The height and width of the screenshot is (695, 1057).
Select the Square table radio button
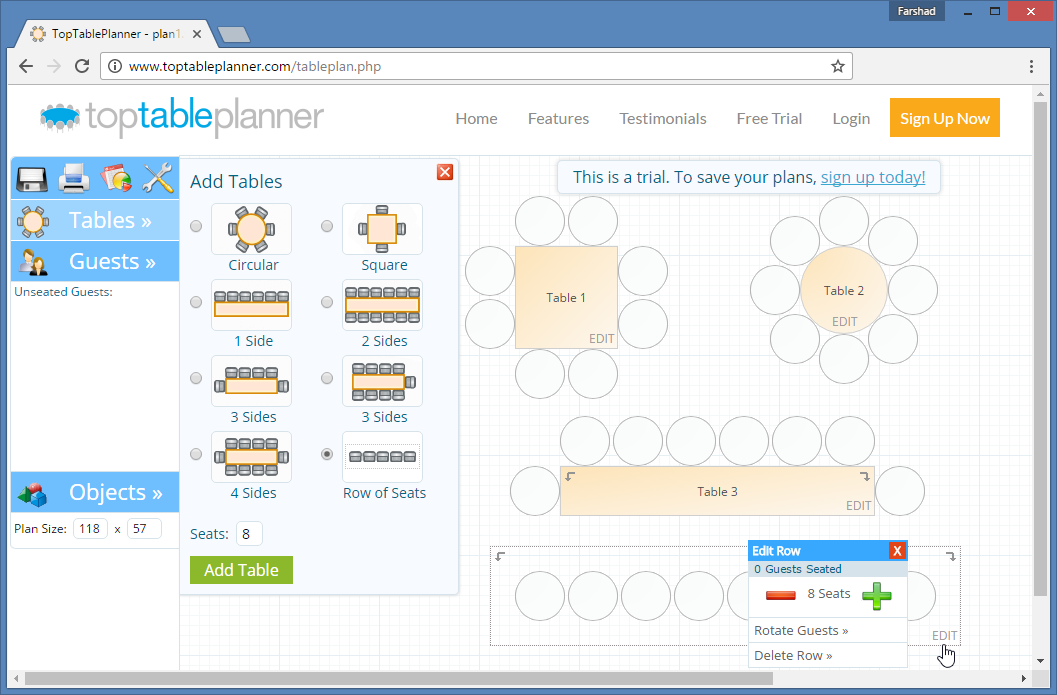327,226
